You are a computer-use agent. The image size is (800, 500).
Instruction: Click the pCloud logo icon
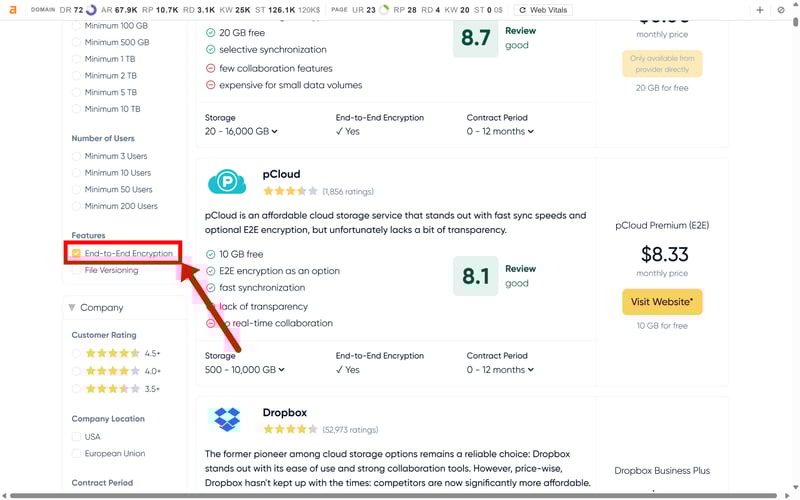[227, 182]
